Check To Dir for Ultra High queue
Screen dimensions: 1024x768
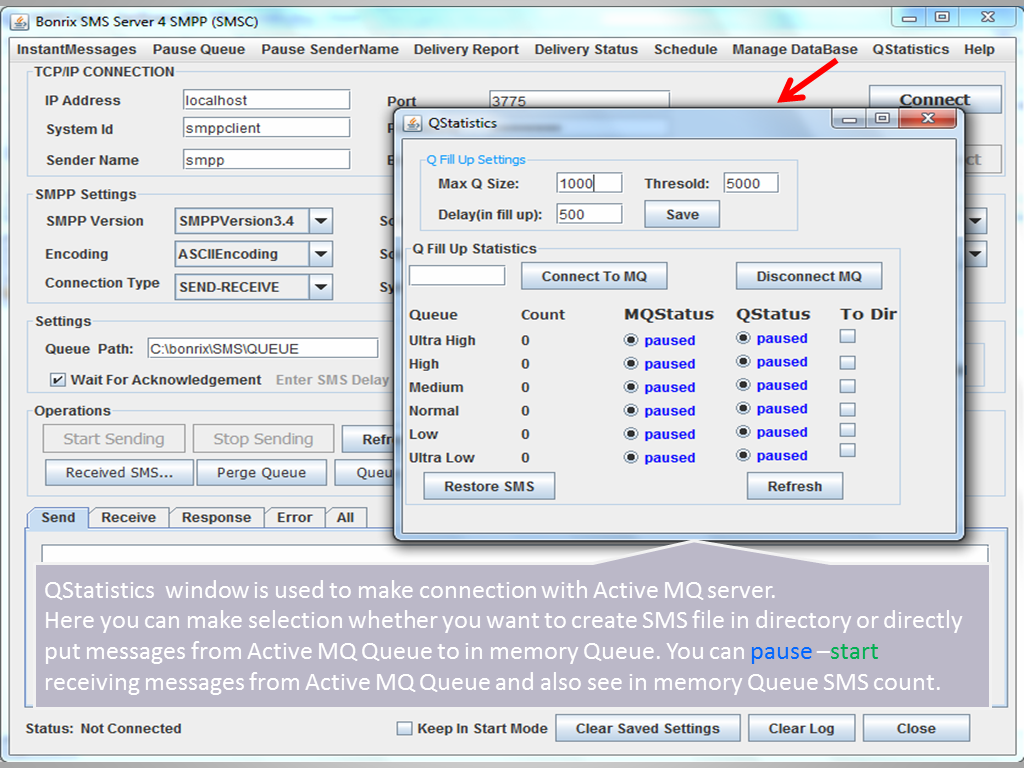click(848, 336)
